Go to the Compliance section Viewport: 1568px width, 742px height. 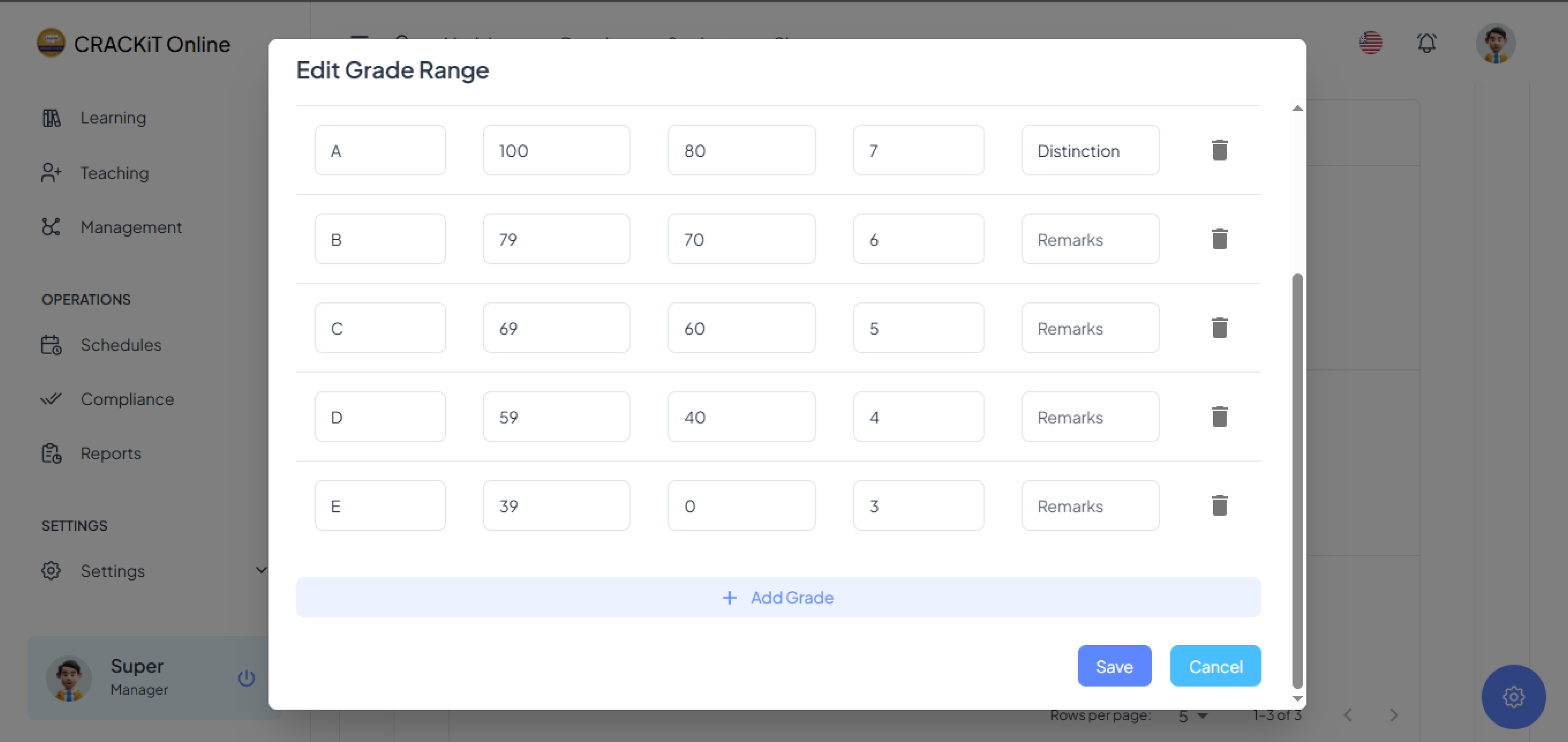coord(127,399)
